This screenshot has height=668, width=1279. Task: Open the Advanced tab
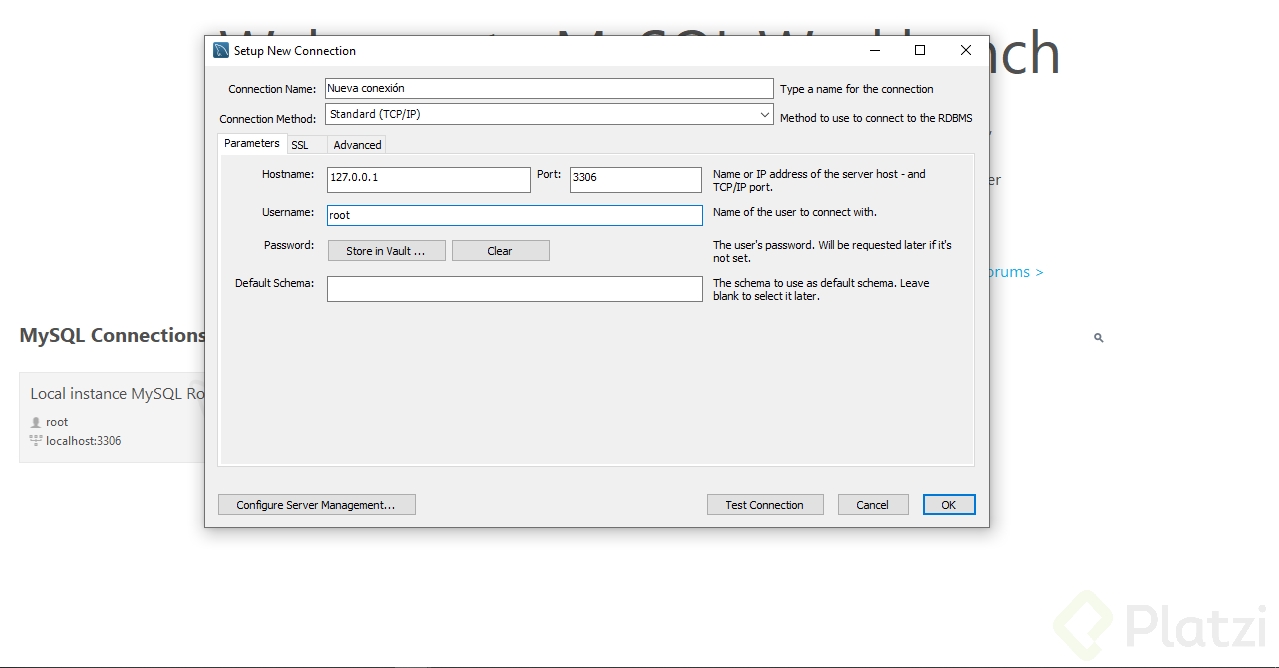click(x=357, y=145)
